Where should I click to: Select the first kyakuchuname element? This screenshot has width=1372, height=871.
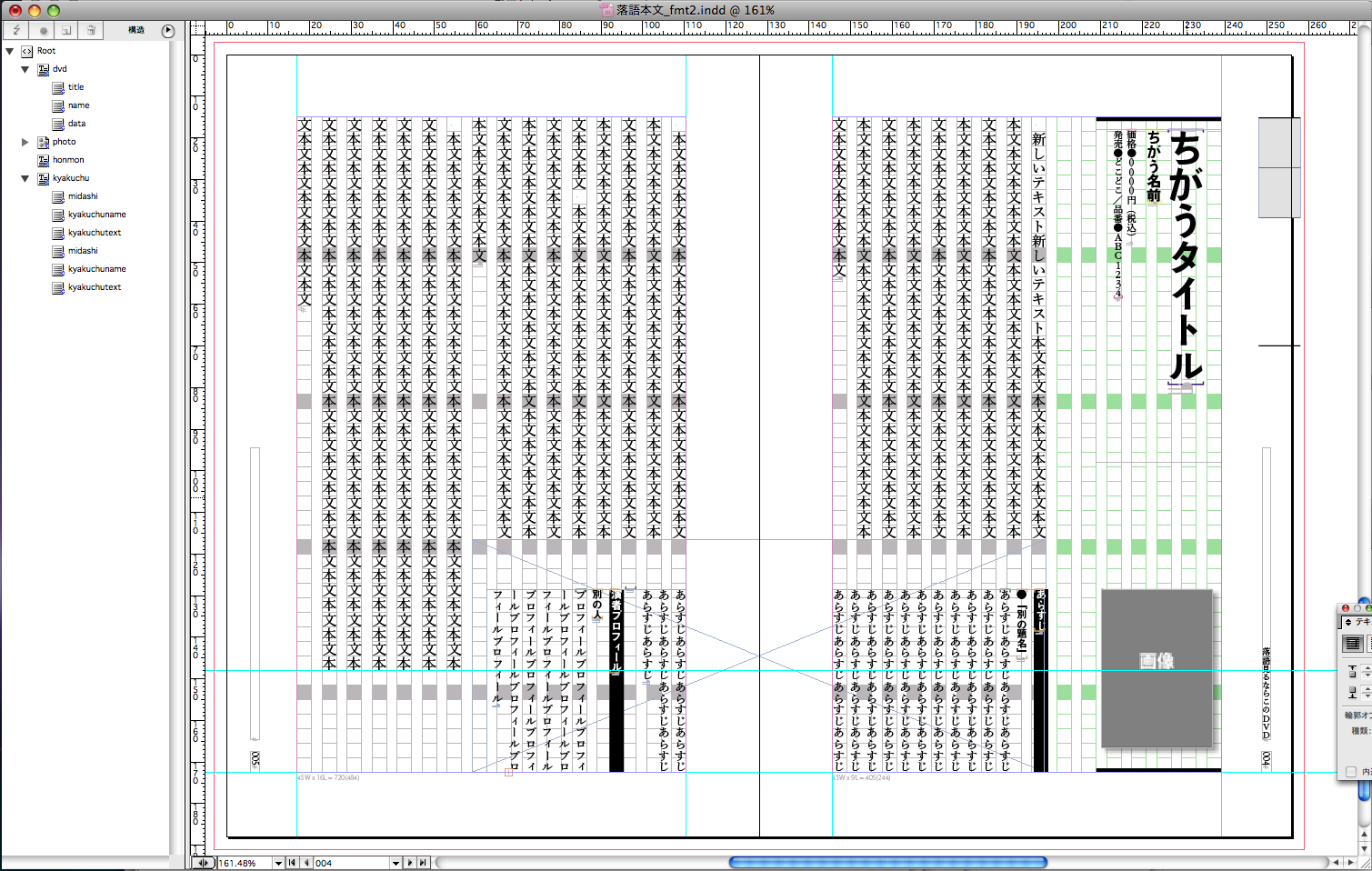97,215
